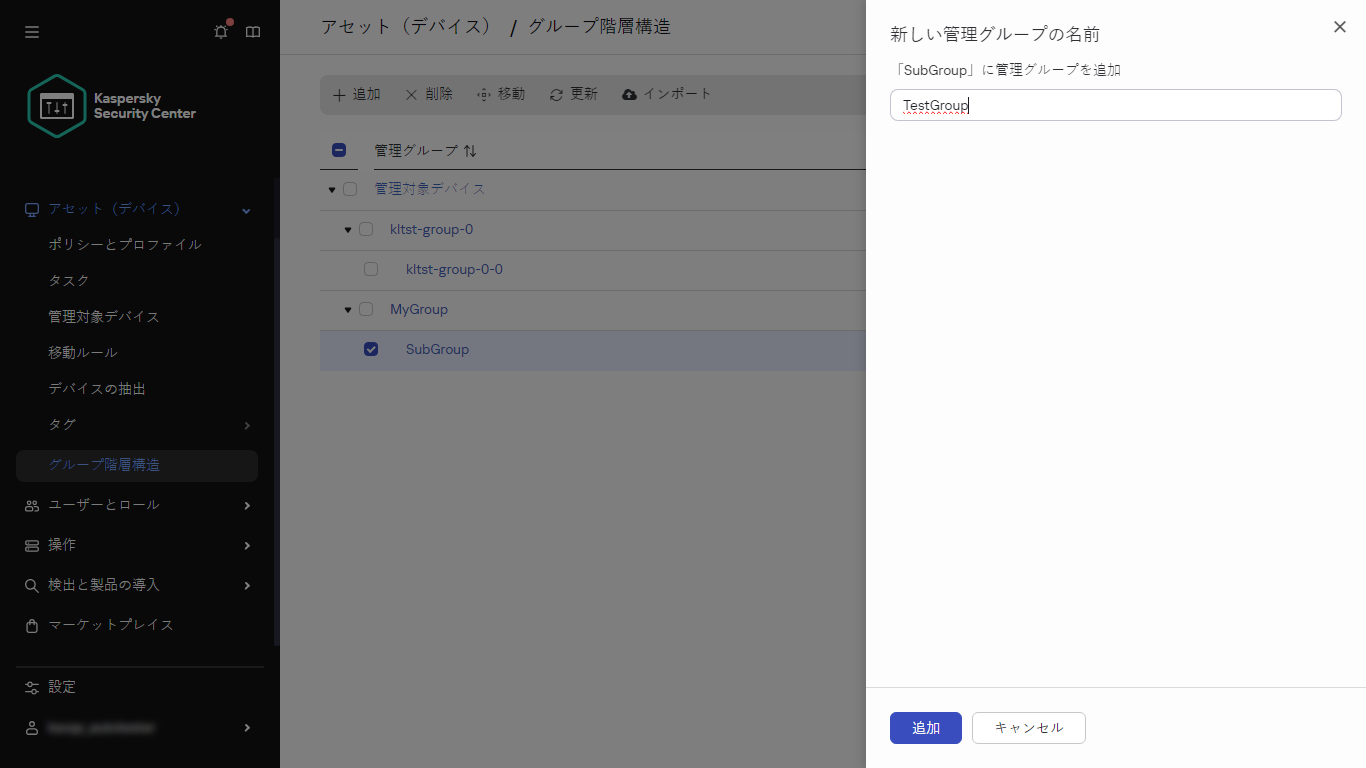
Task: Click the sort icon beside 管理グループ
Action: click(470, 150)
